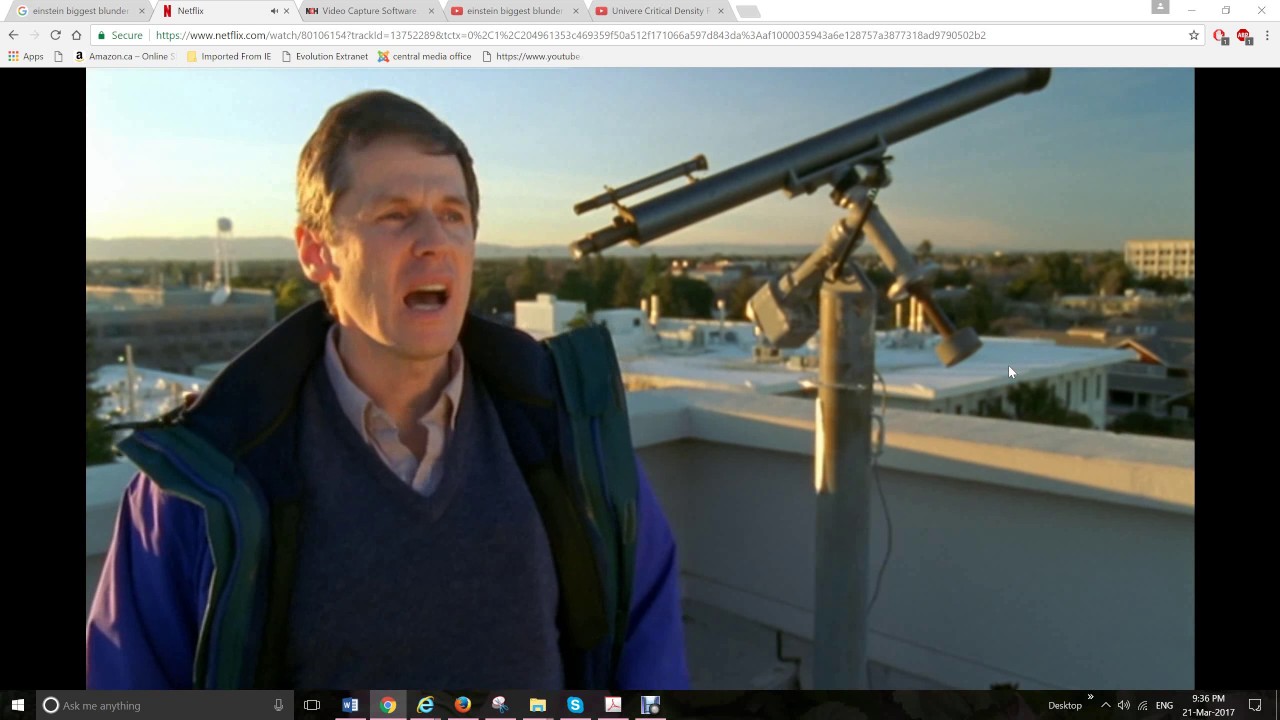Image resolution: width=1280 pixels, height=720 pixels.
Task: Open the blank page bookmark after Apps
Action: pyautogui.click(x=59, y=57)
